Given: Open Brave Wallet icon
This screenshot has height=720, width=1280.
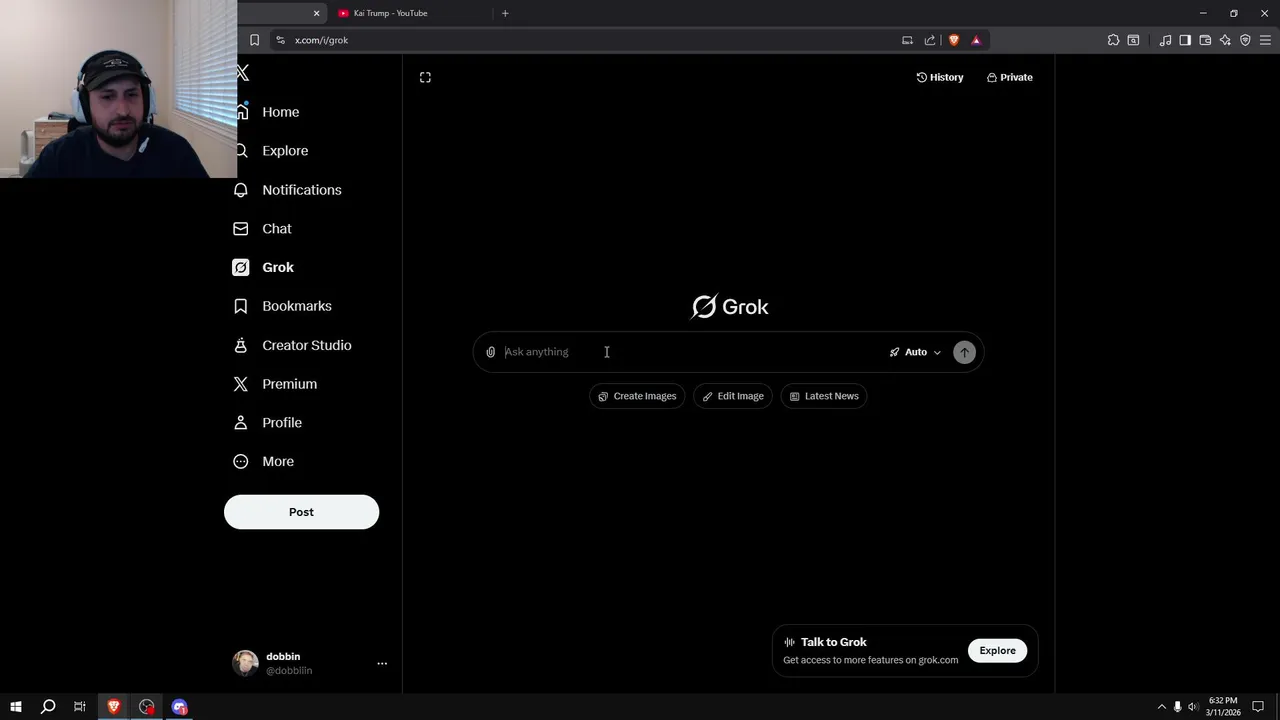Looking at the screenshot, I should click(x=1205, y=40).
